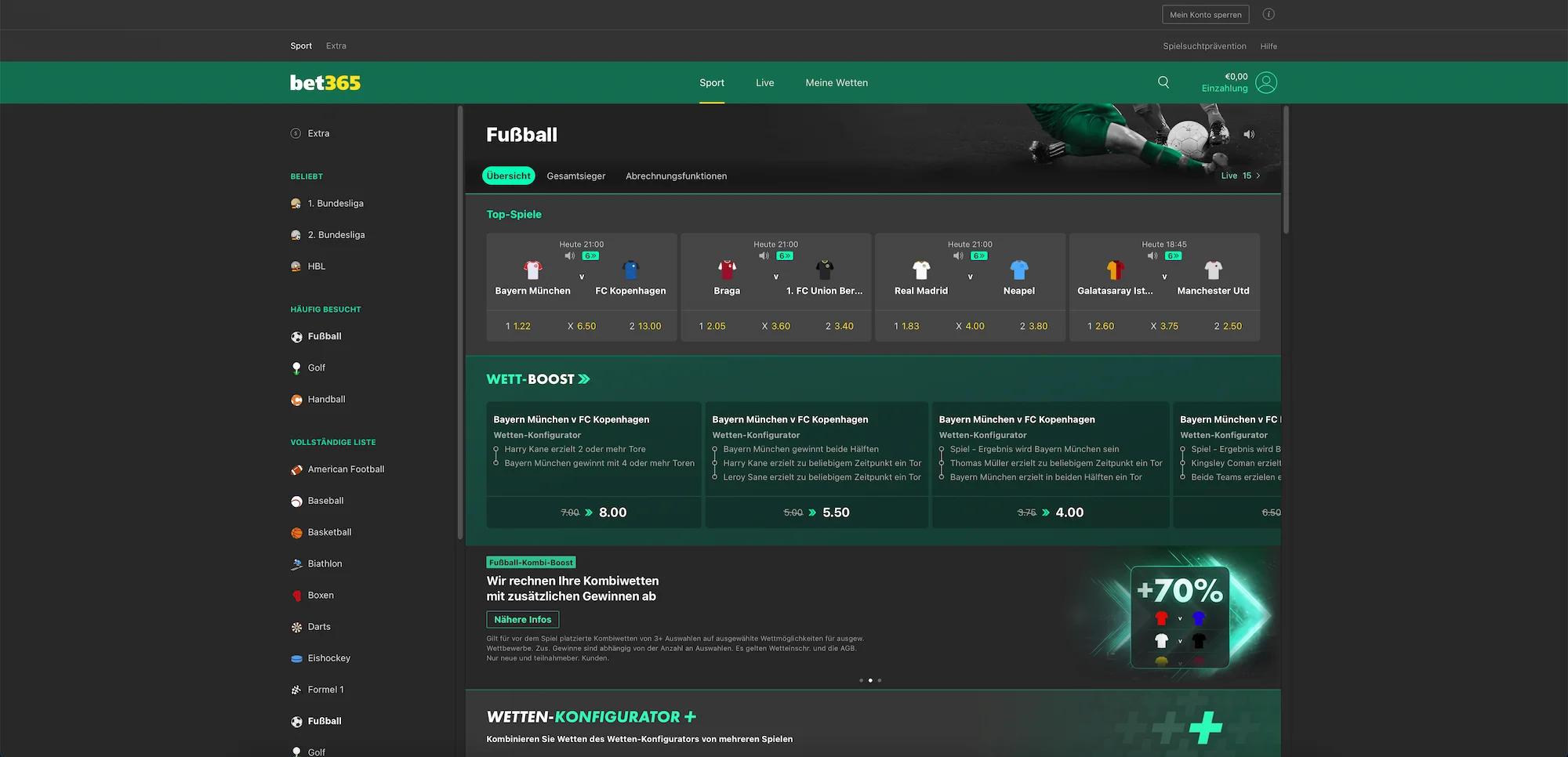Image resolution: width=1568 pixels, height=757 pixels.
Task: Select Sport in the main green navigation
Action: point(712,82)
